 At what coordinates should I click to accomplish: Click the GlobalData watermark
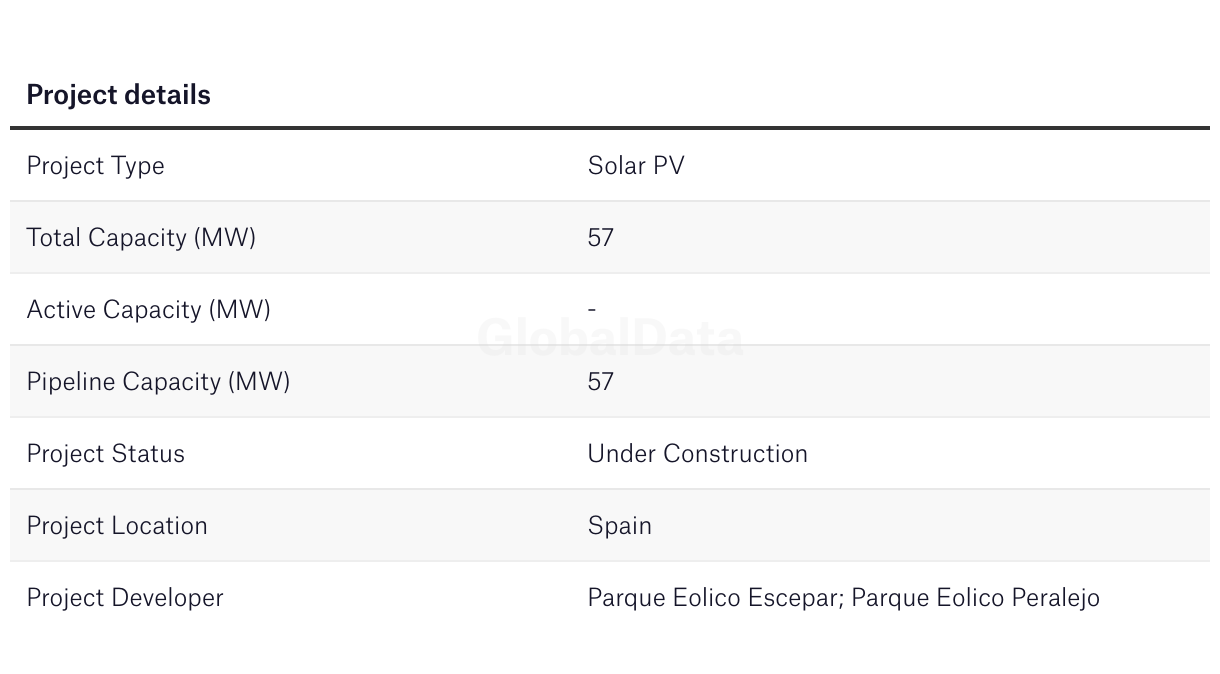click(611, 338)
